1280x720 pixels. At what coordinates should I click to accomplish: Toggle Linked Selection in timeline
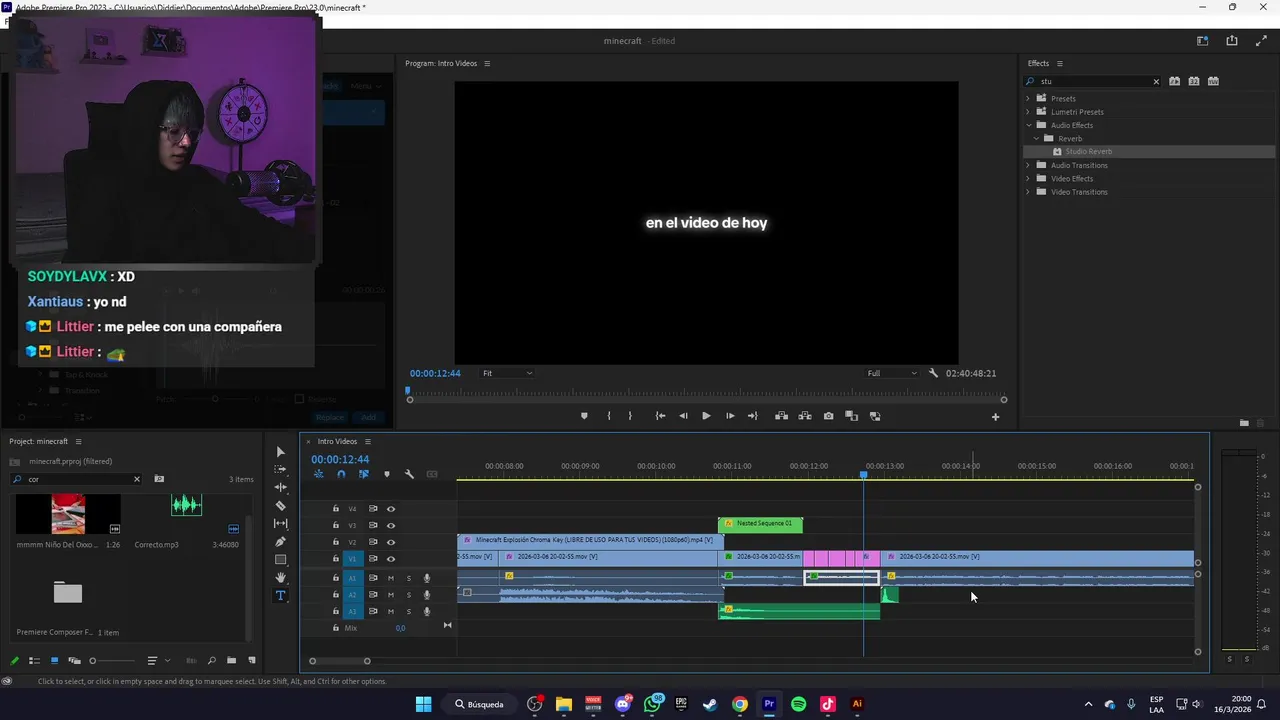point(364,475)
